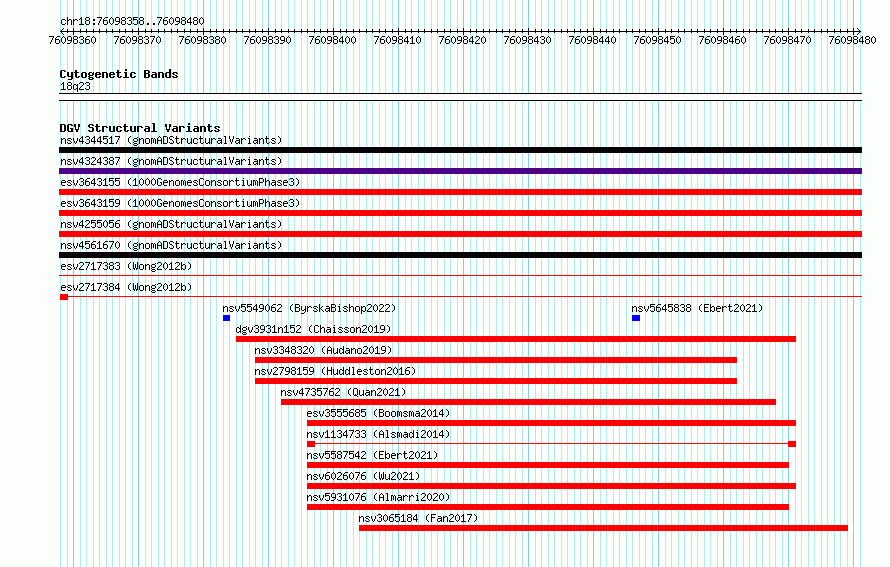Open variant label nsv2798159 (Huddleston2016)
Viewport: 890px width, 567px height.
coord(335,371)
